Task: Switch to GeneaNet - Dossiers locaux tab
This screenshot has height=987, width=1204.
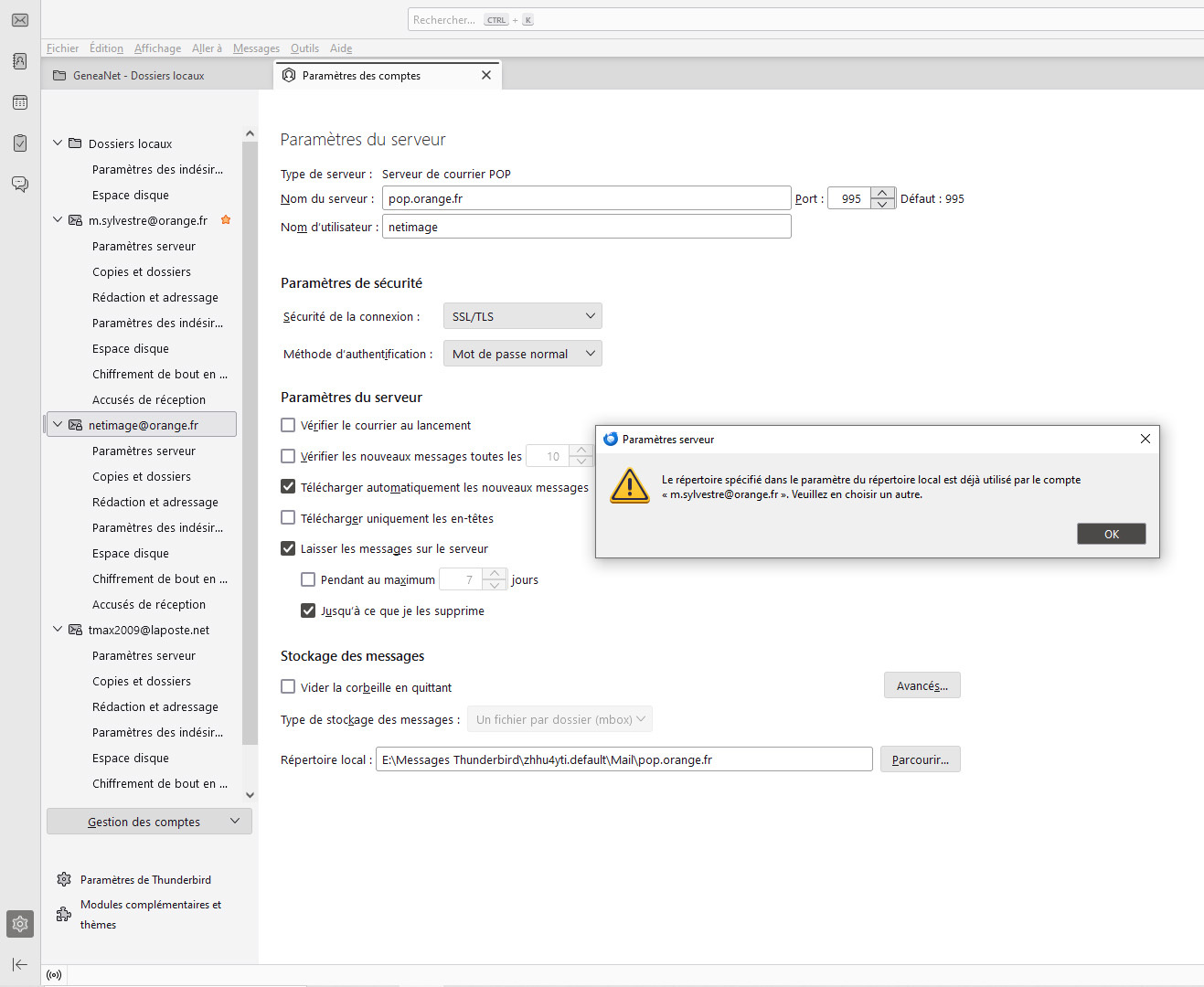Action: coord(157,76)
